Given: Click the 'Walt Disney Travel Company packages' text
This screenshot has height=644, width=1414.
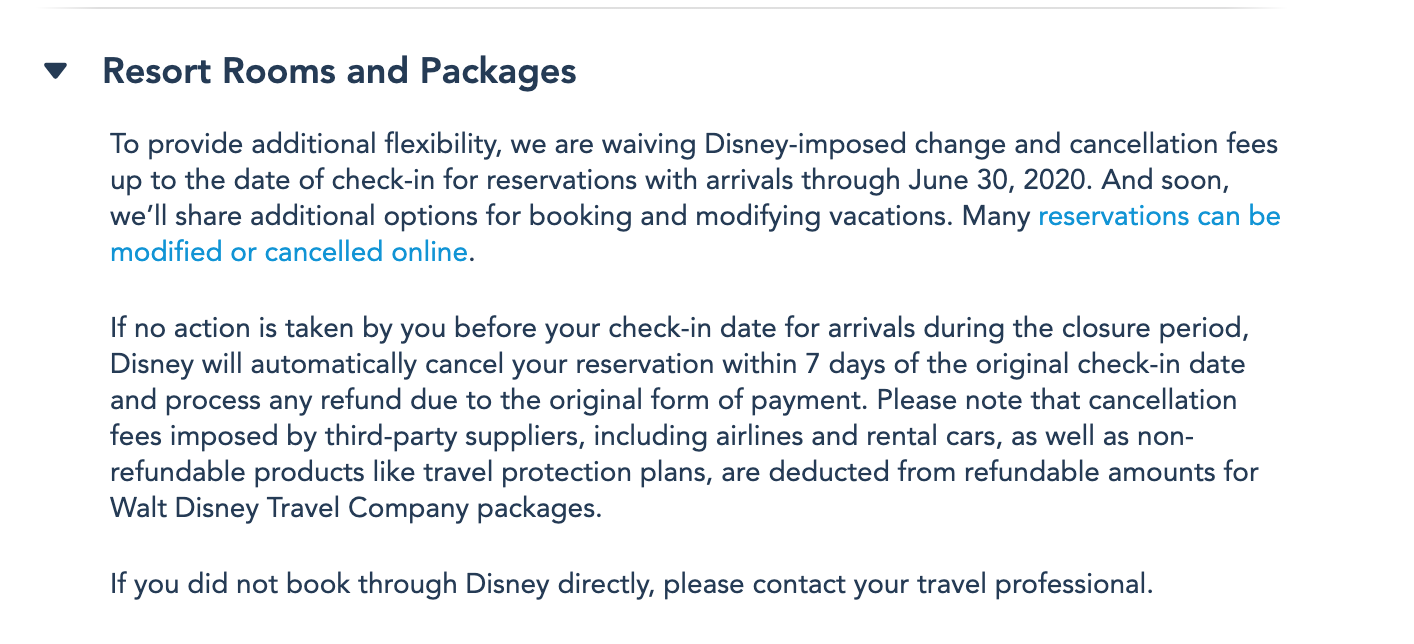Looking at the screenshot, I should tap(355, 508).
